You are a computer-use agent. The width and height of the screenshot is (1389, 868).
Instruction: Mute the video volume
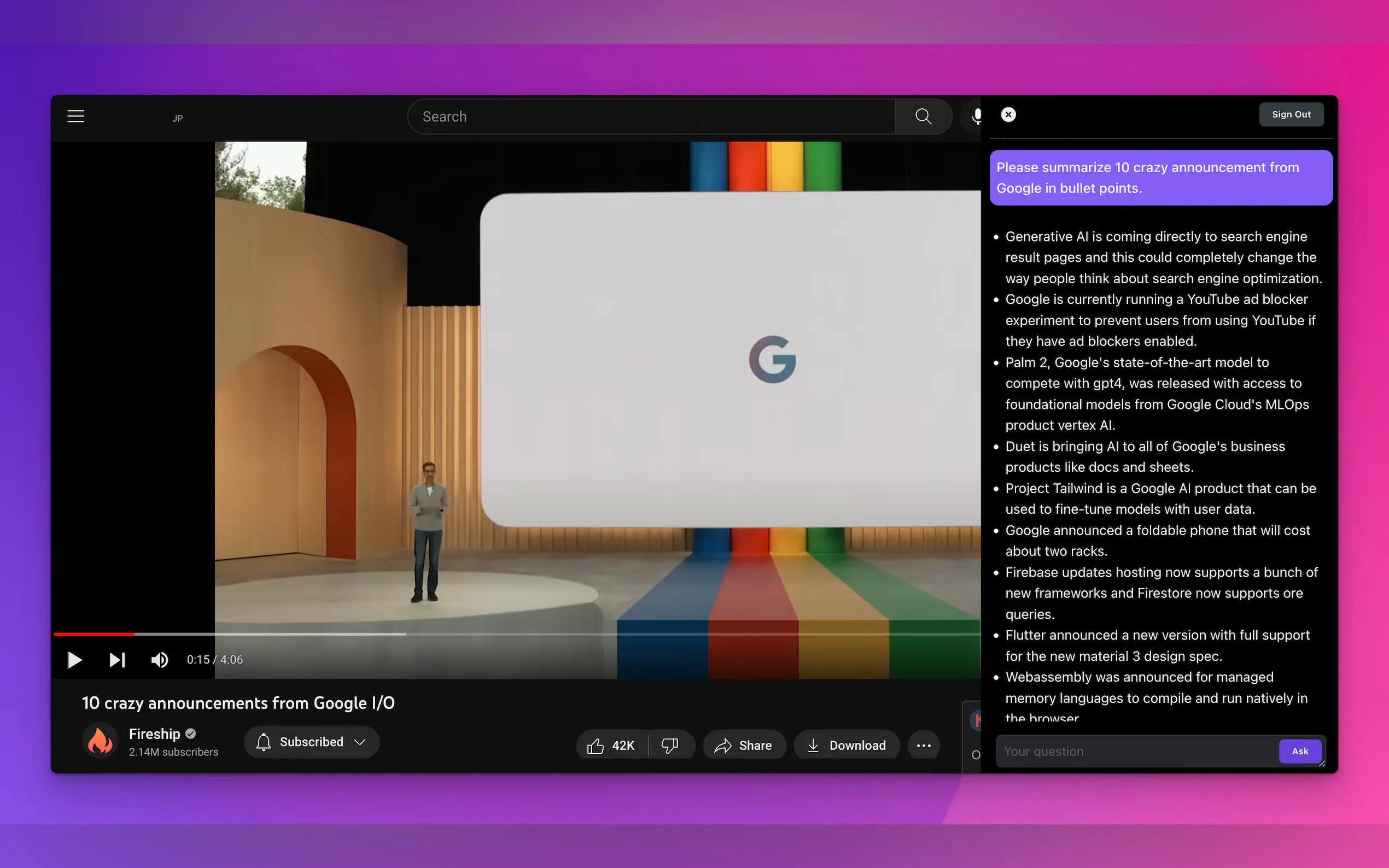(159, 660)
